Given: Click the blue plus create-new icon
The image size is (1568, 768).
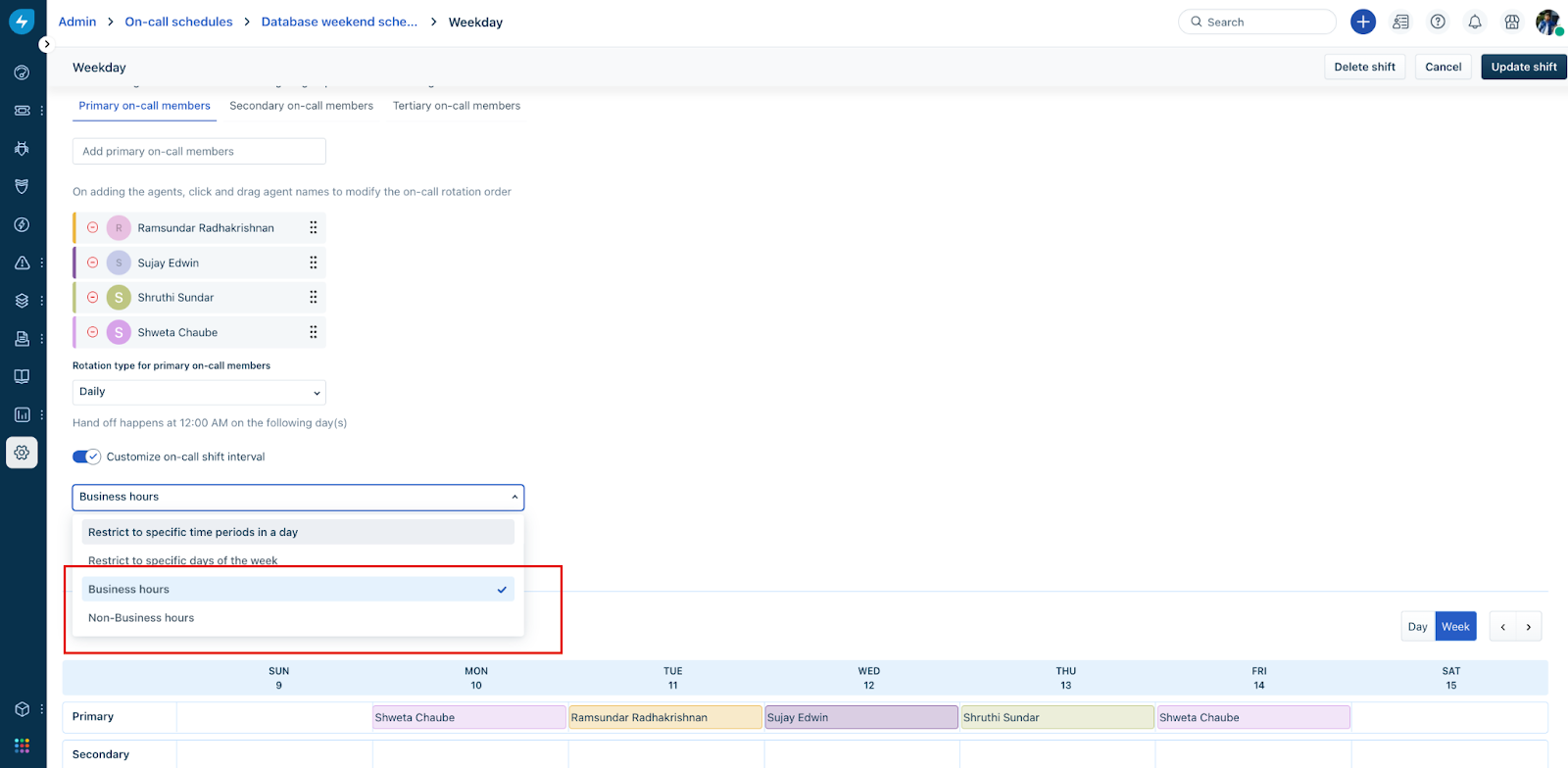Looking at the screenshot, I should 1363,22.
